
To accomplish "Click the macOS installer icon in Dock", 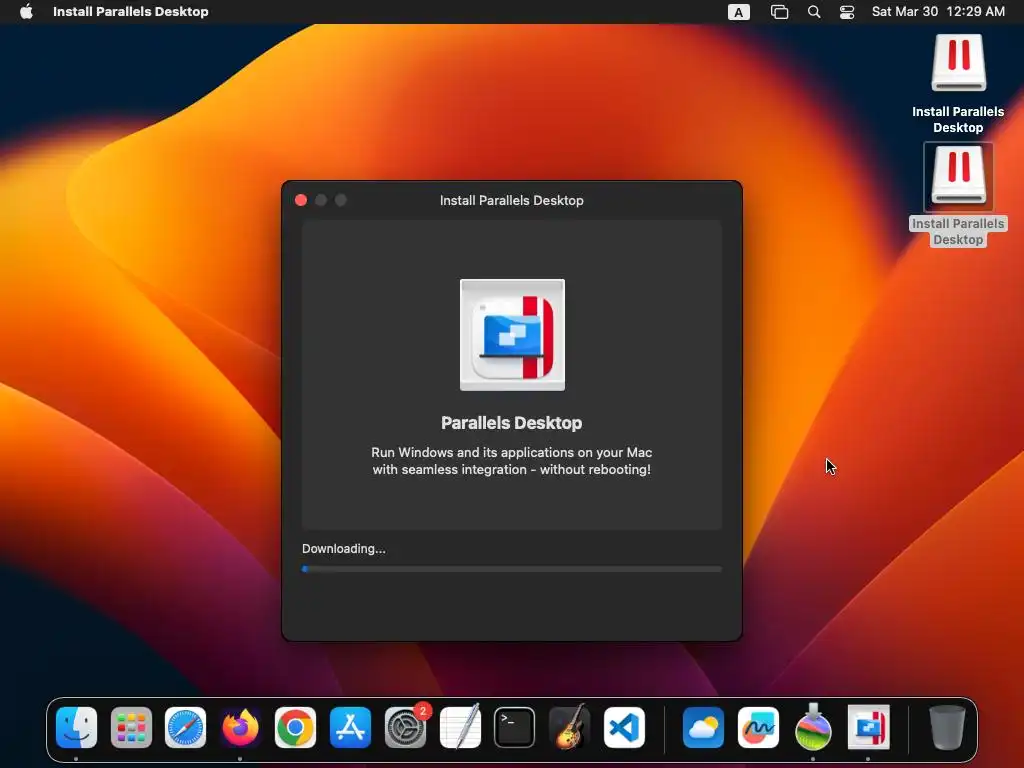I will pyautogui.click(x=813, y=727).
